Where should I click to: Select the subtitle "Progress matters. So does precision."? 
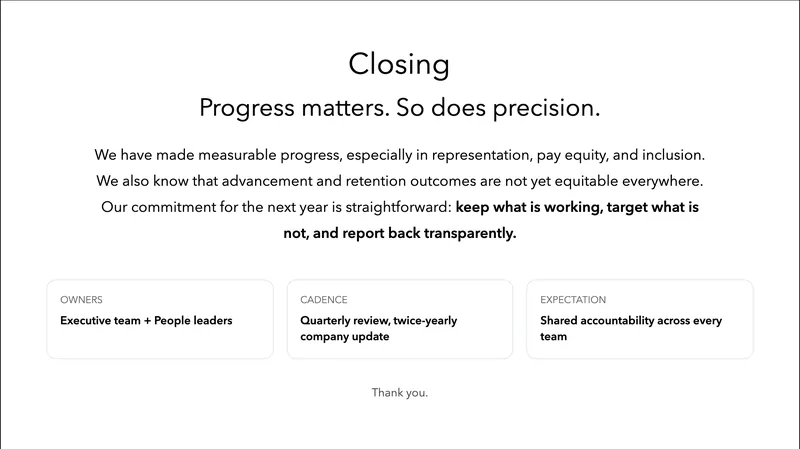(399, 107)
